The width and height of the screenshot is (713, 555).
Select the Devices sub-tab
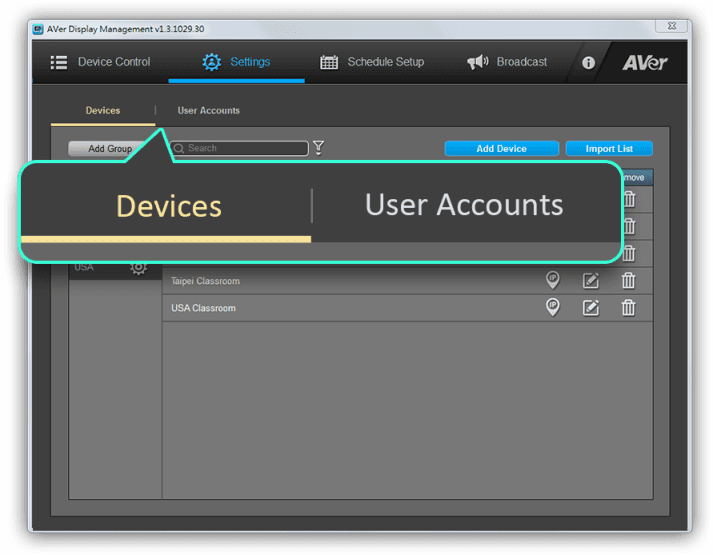pyautogui.click(x=103, y=110)
